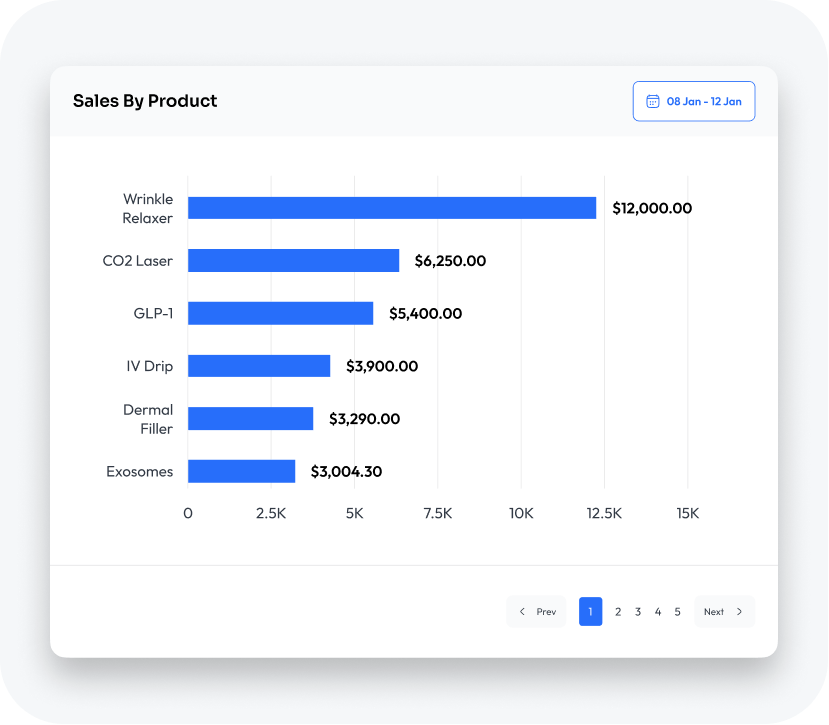
Task: Click the calendar icon in date button
Action: (653, 101)
